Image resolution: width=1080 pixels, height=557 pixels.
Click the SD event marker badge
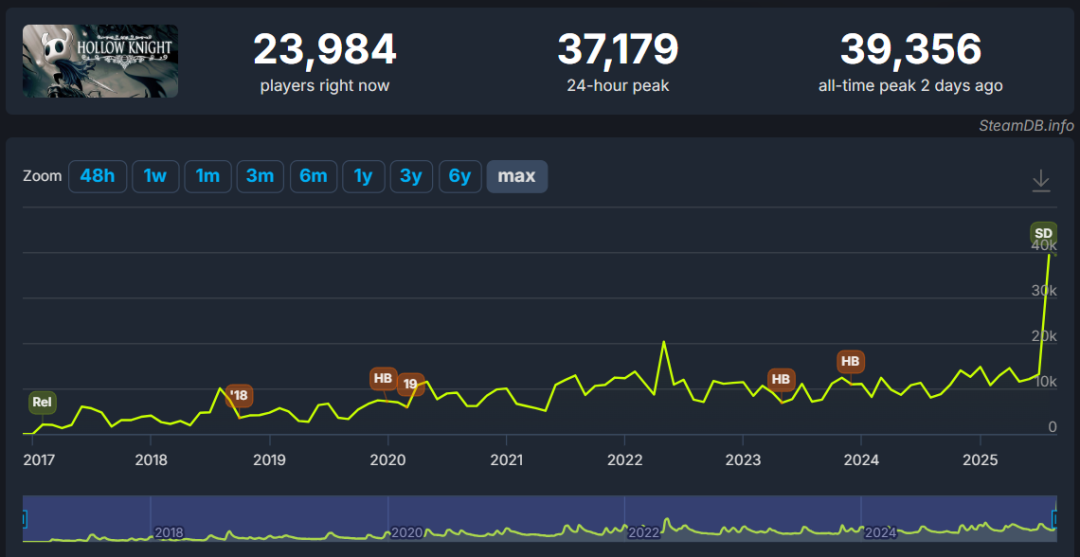coord(1043,233)
